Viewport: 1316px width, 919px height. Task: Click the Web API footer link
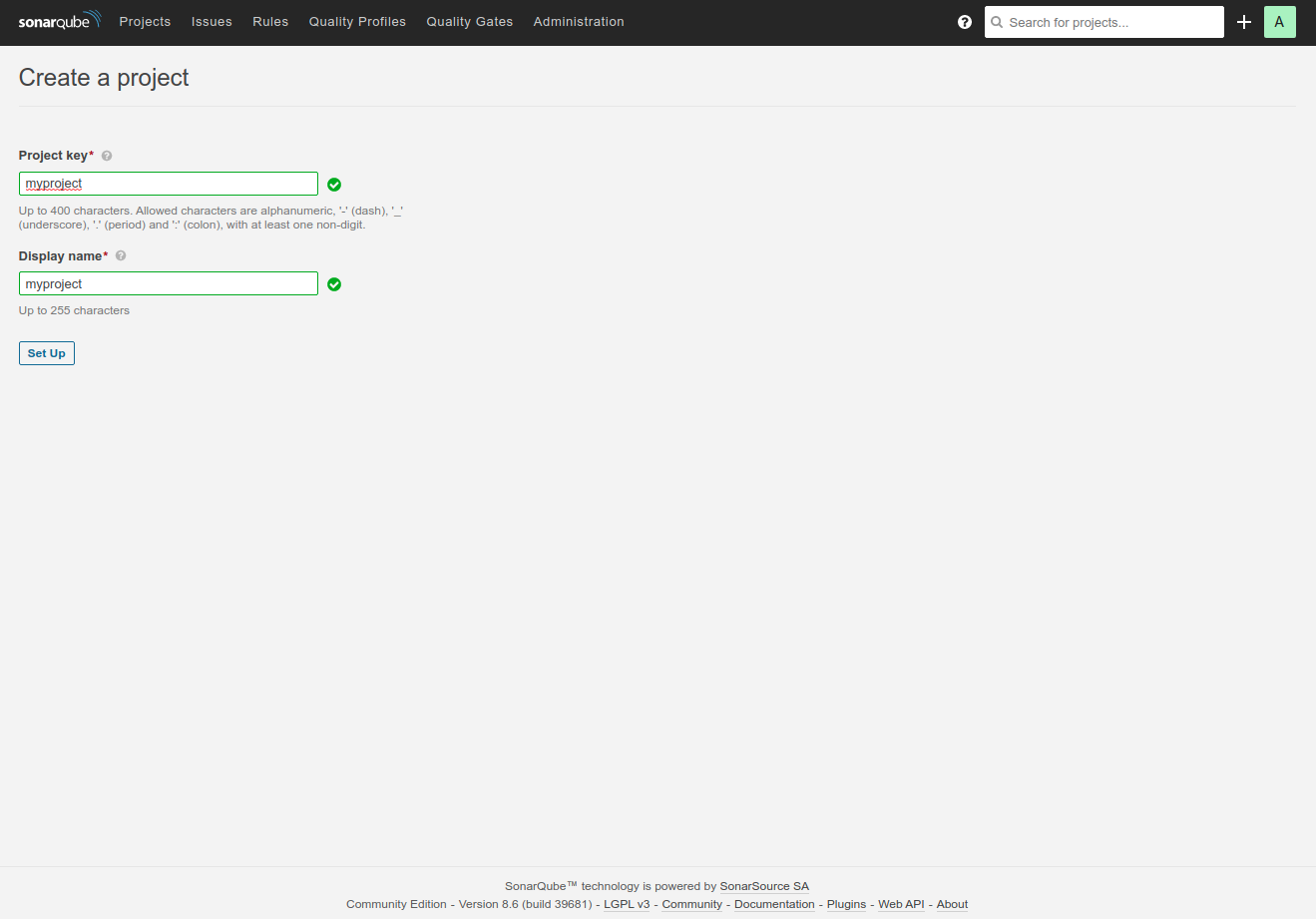point(900,904)
